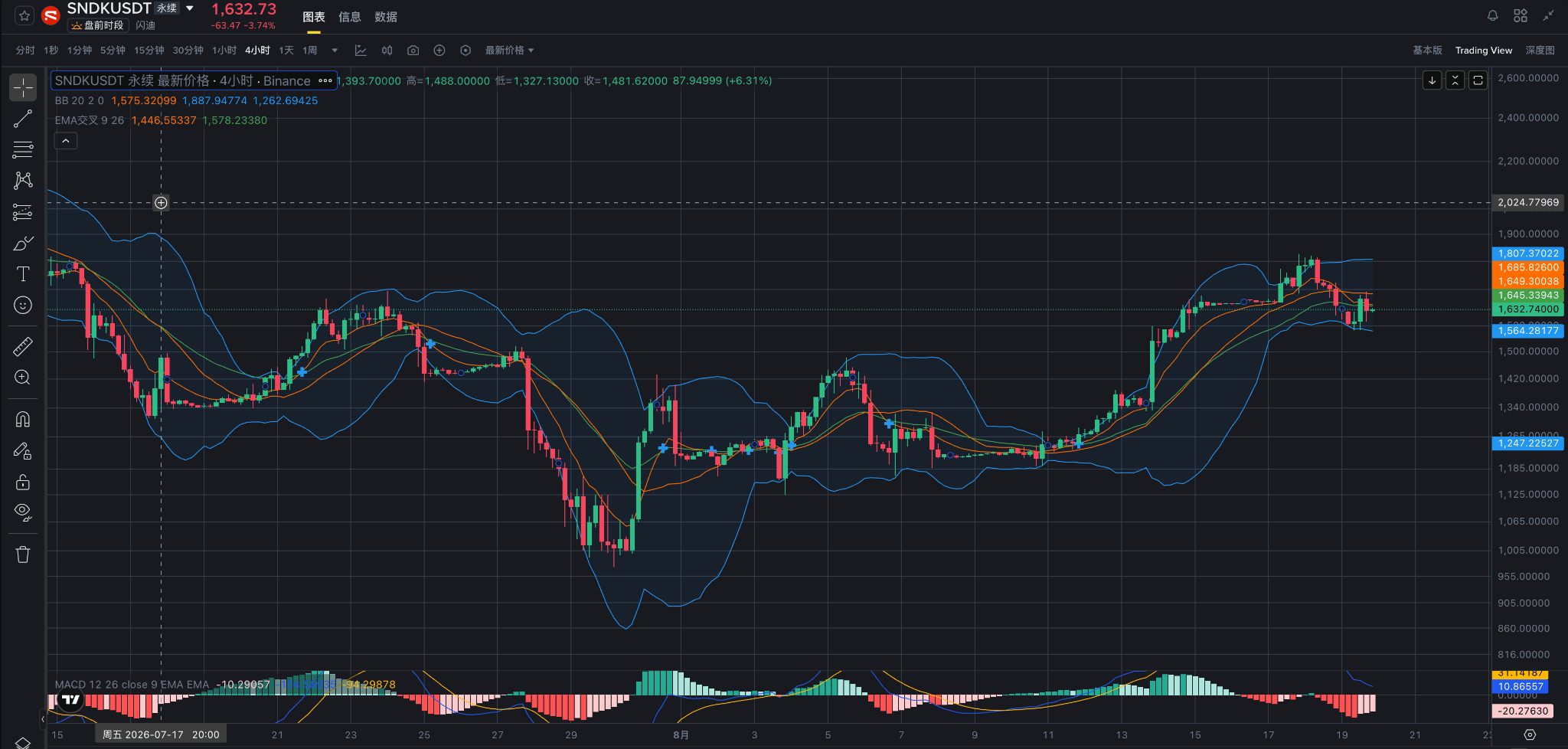The width and height of the screenshot is (1568, 749).
Task: Open the indicators chart icon
Action: coord(361,51)
